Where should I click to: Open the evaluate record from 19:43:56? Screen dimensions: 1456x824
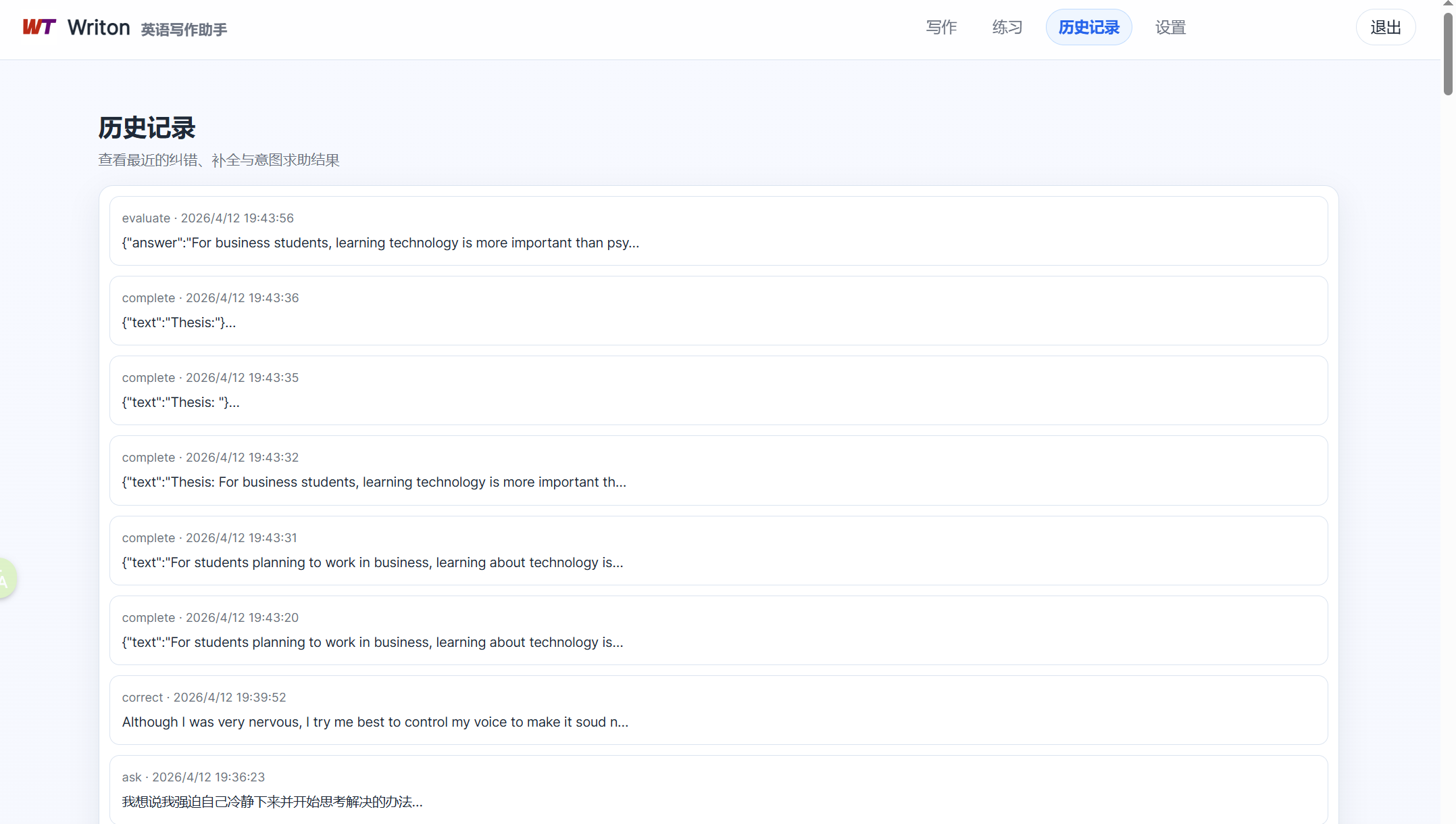tap(718, 231)
